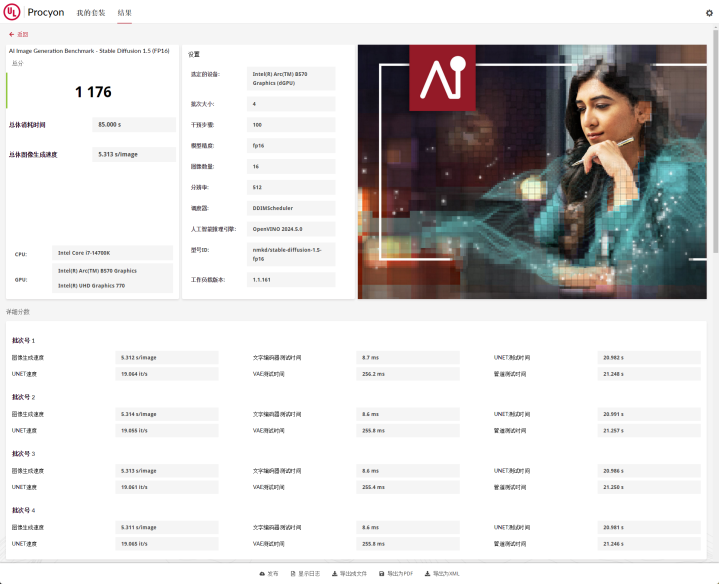Click batch 4 speed 5.311 s/image

point(166,528)
